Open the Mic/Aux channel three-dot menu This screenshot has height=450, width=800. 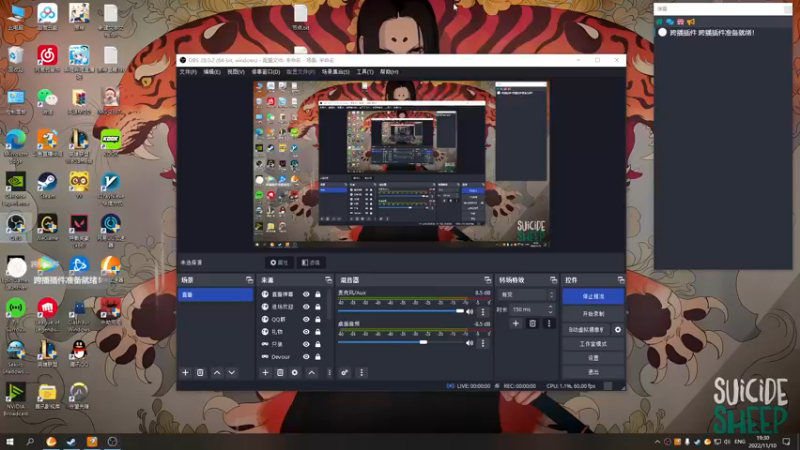point(483,311)
